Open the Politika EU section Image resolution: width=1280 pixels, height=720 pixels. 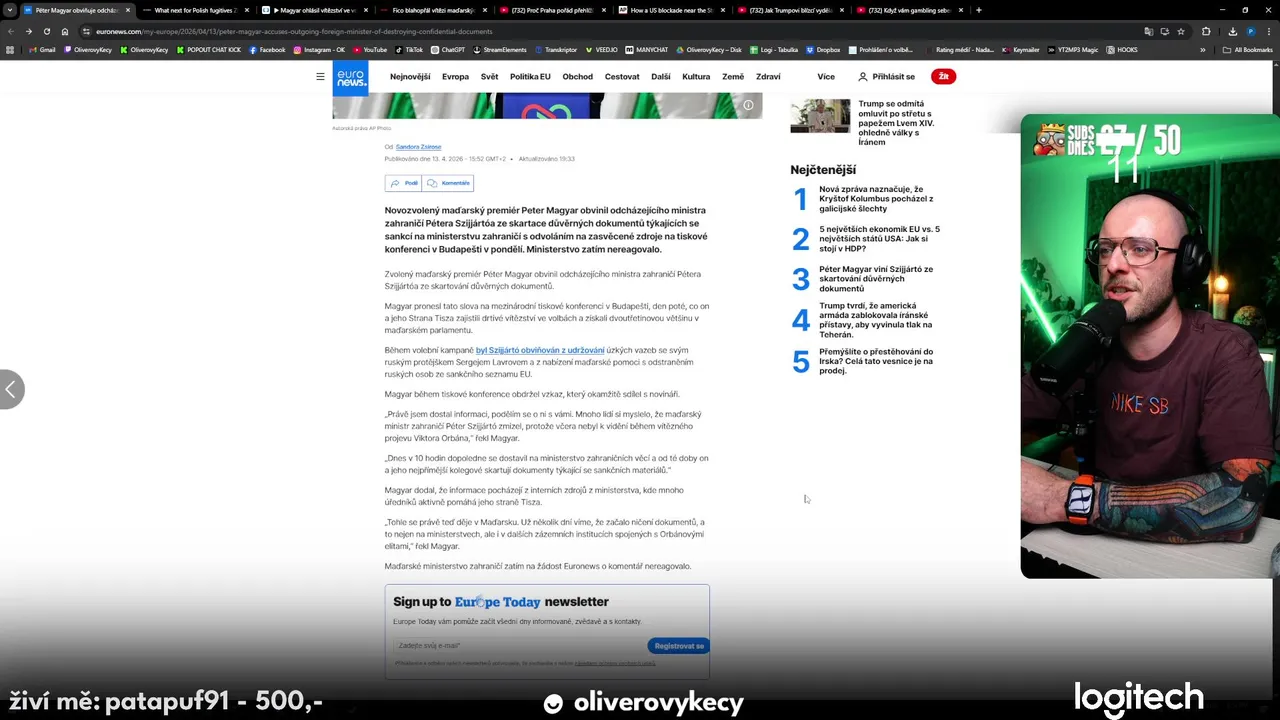pos(530,77)
